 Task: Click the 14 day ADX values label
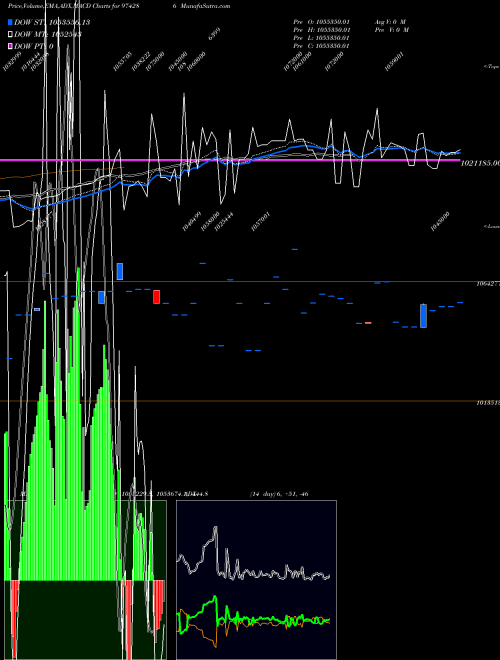pos(279,494)
